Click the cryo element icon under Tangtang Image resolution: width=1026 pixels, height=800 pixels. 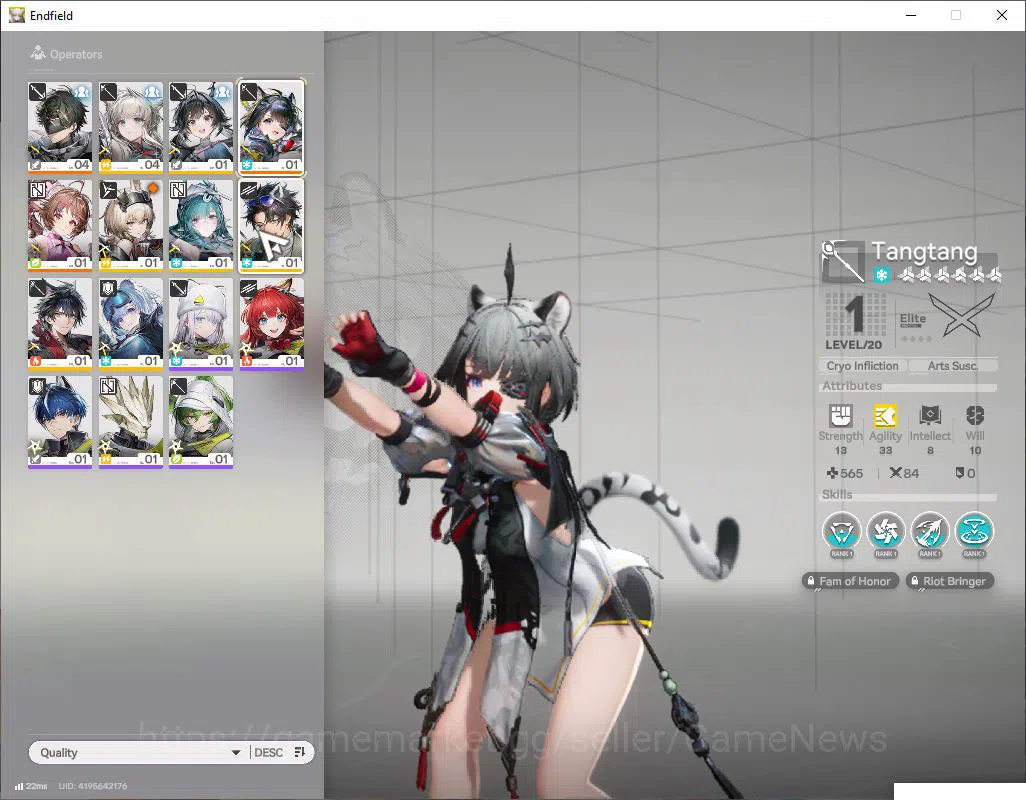click(x=881, y=275)
